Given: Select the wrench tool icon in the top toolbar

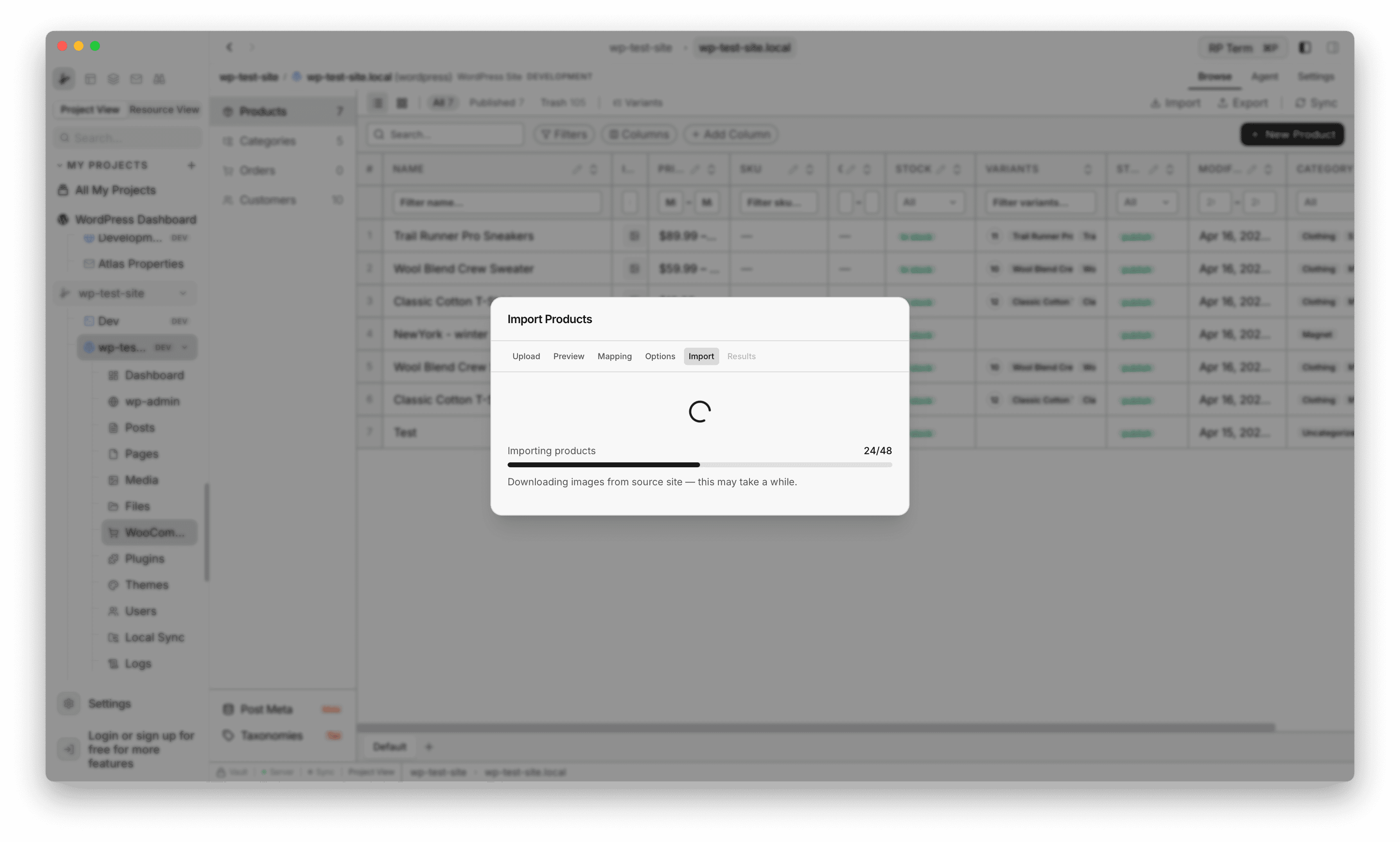Looking at the screenshot, I should point(64,79).
